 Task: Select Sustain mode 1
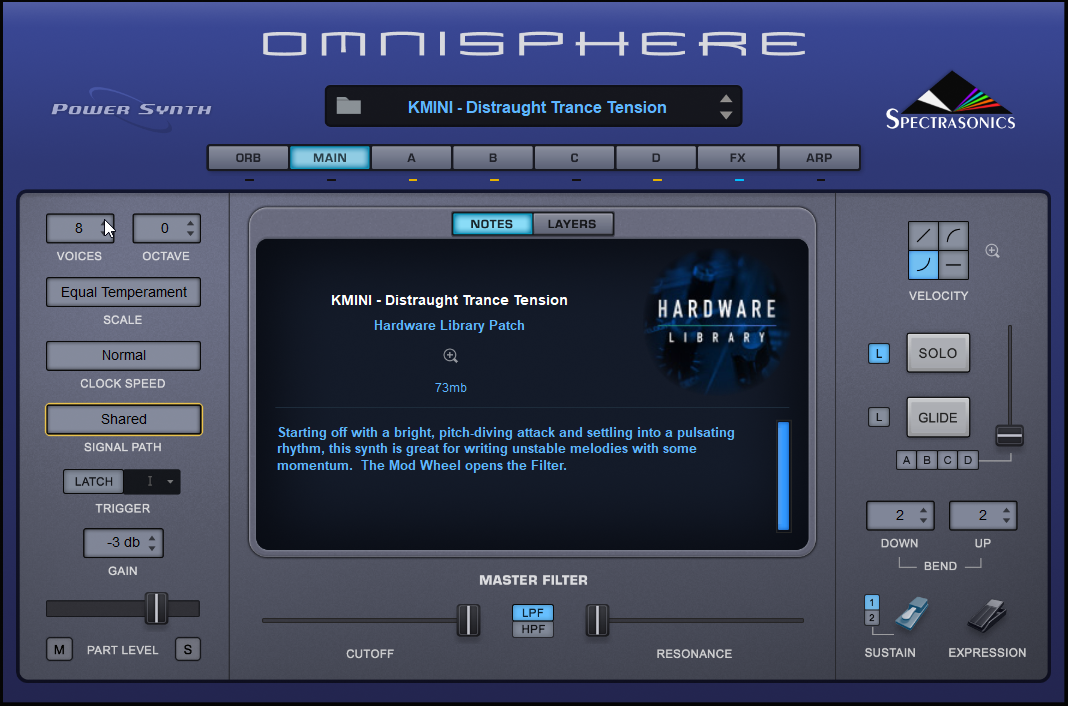872,603
